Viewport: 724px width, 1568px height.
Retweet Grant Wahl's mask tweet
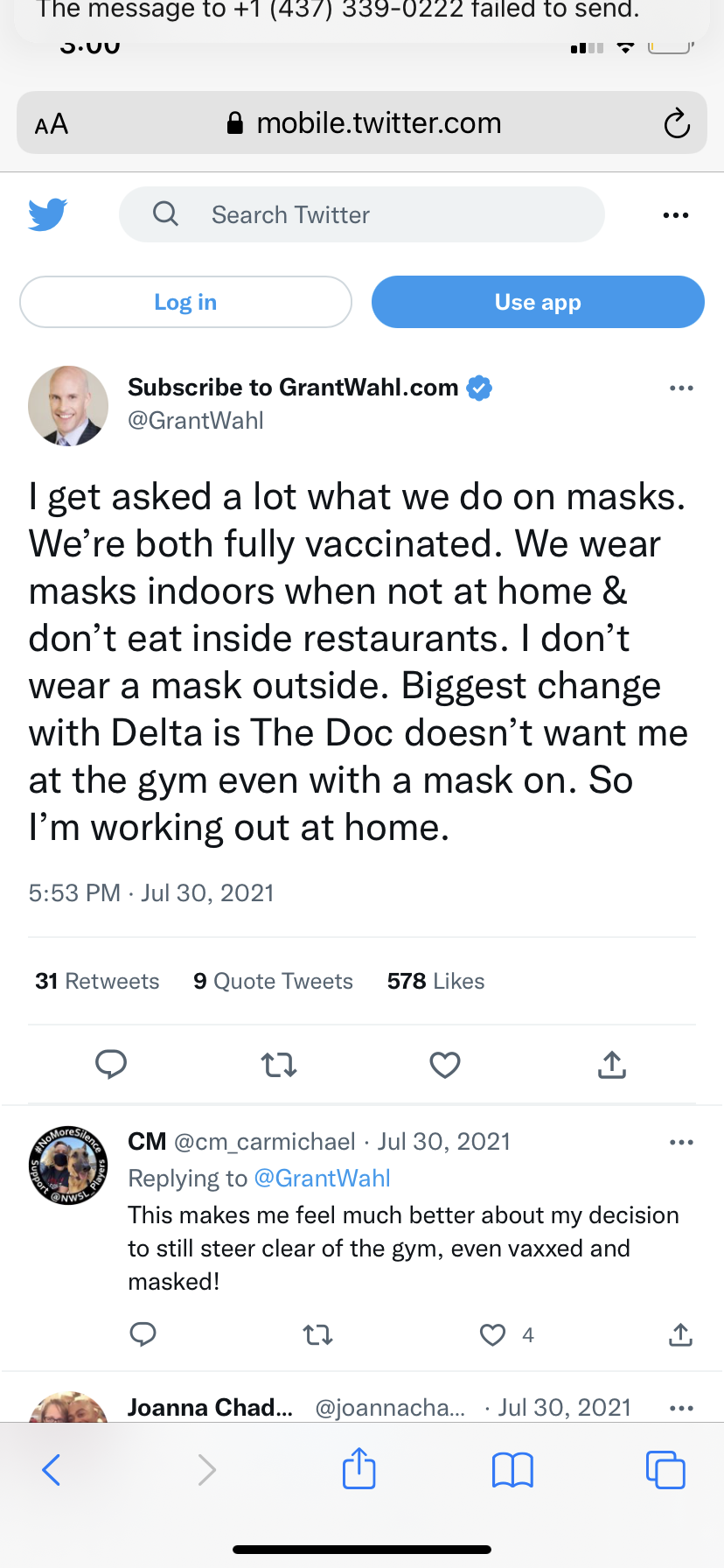[x=279, y=1064]
